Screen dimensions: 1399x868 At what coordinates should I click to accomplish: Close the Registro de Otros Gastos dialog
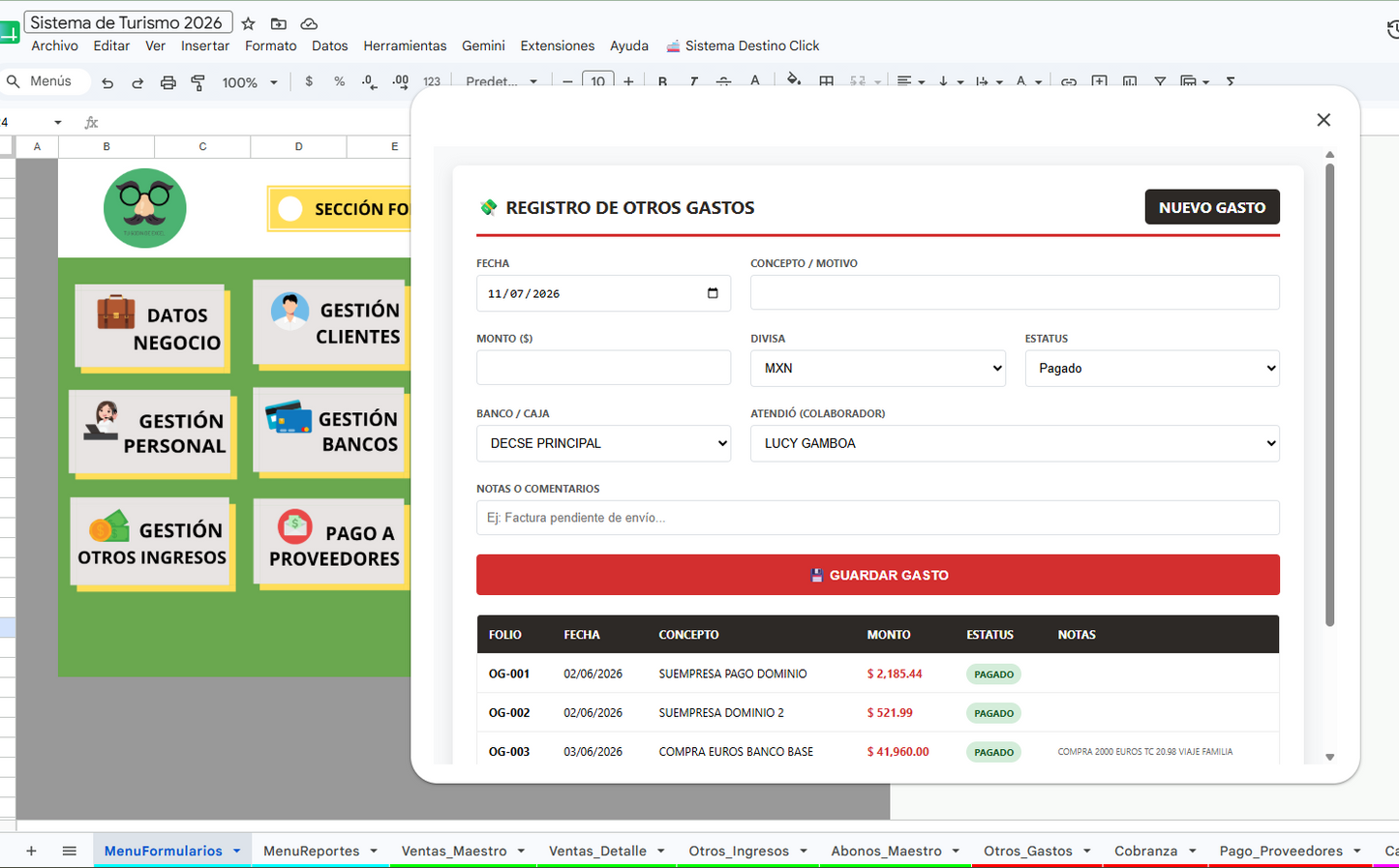(x=1323, y=120)
